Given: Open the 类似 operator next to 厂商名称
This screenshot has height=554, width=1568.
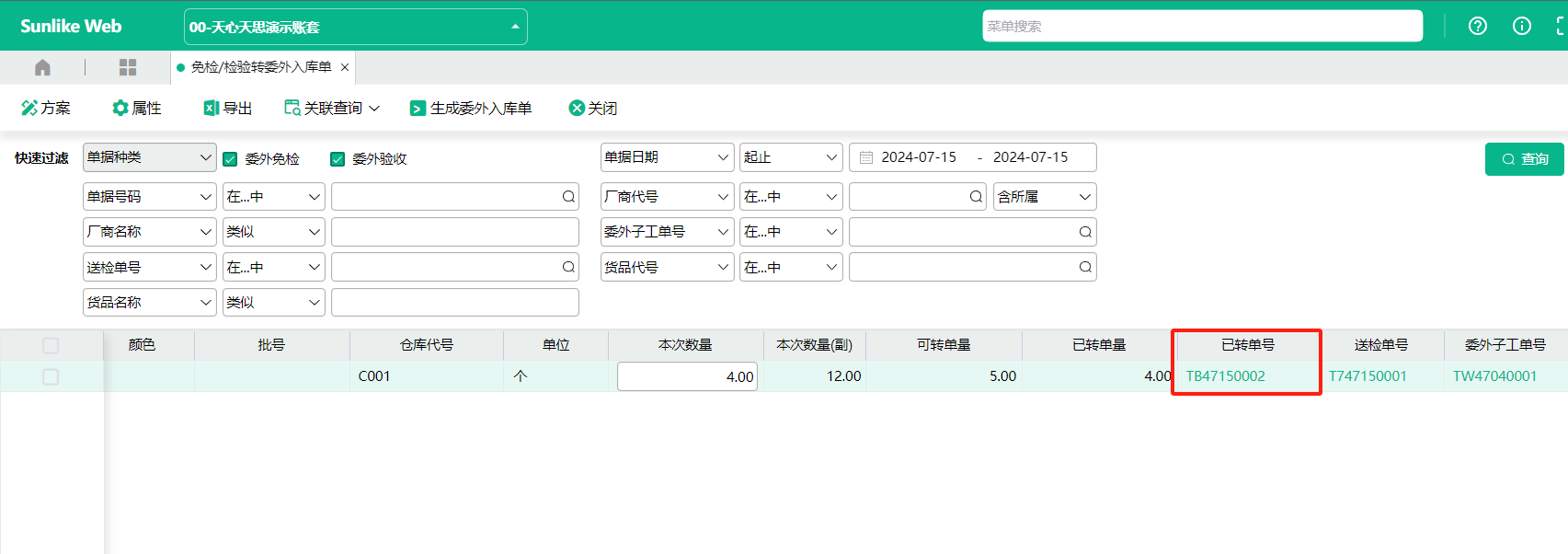Looking at the screenshot, I should 274,232.
